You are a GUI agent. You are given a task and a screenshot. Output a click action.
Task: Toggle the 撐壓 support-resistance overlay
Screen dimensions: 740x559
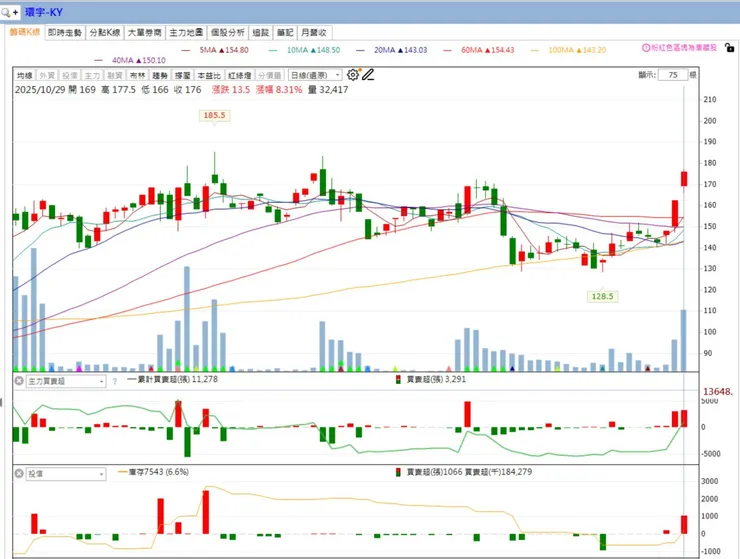coord(183,76)
